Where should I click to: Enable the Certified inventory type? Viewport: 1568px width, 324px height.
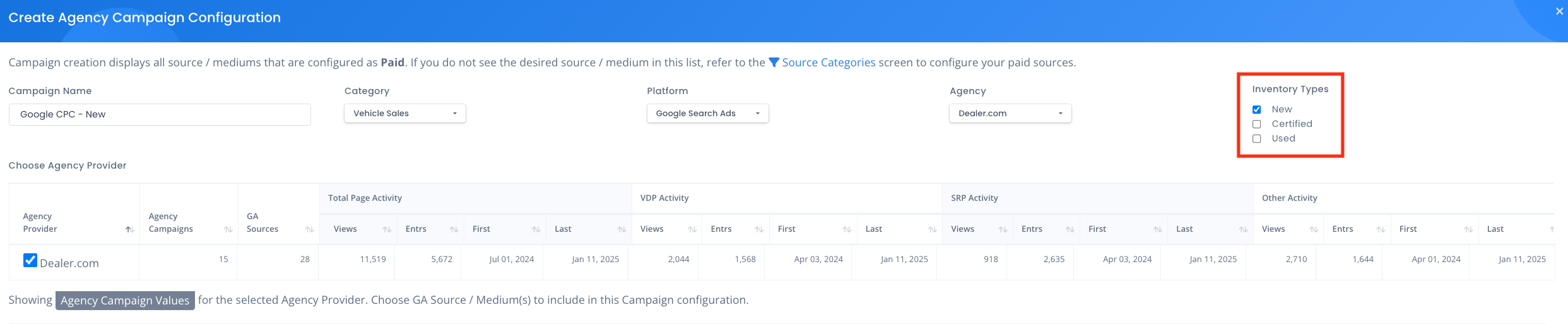click(1256, 124)
